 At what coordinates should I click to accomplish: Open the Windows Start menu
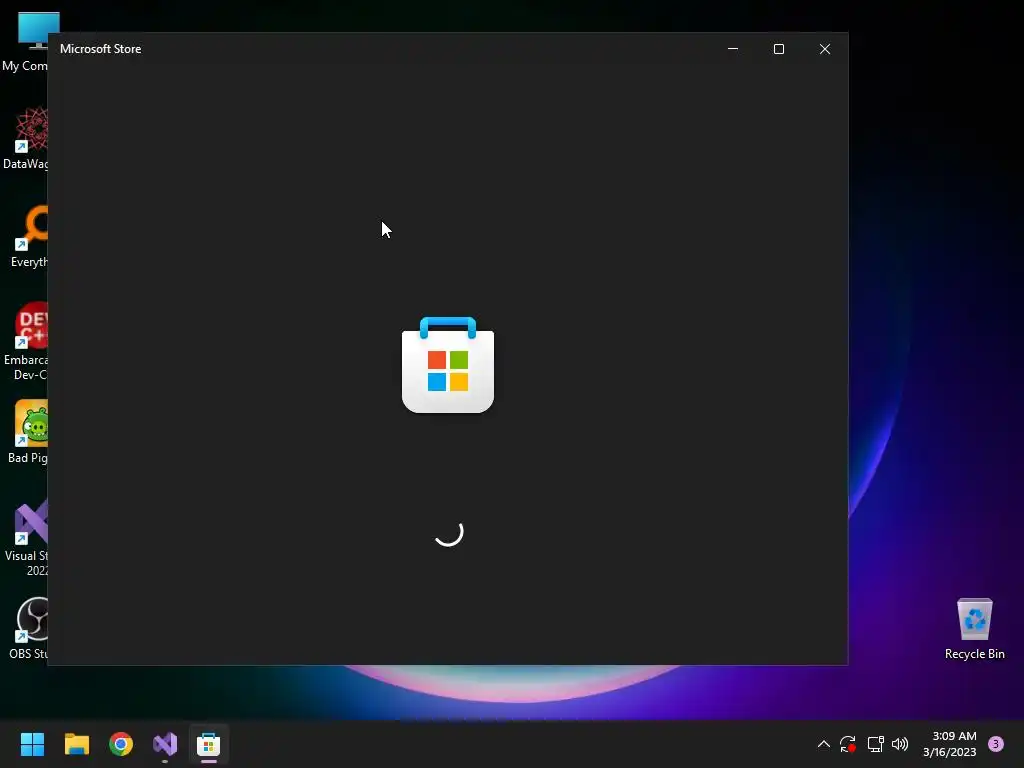pyautogui.click(x=32, y=744)
